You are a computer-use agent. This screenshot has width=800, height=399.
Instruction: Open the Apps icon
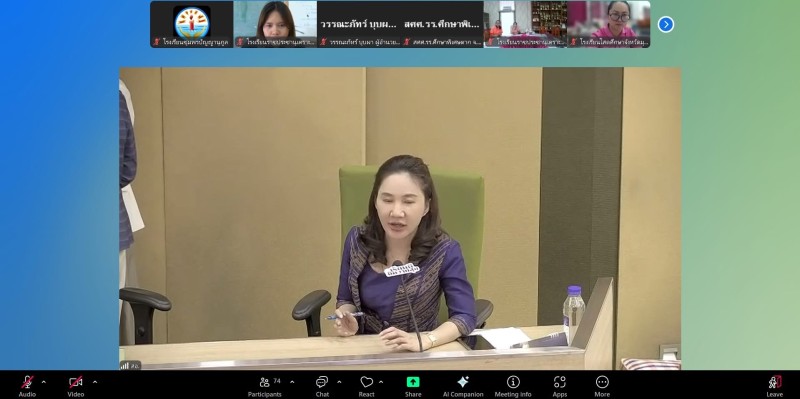pos(560,382)
